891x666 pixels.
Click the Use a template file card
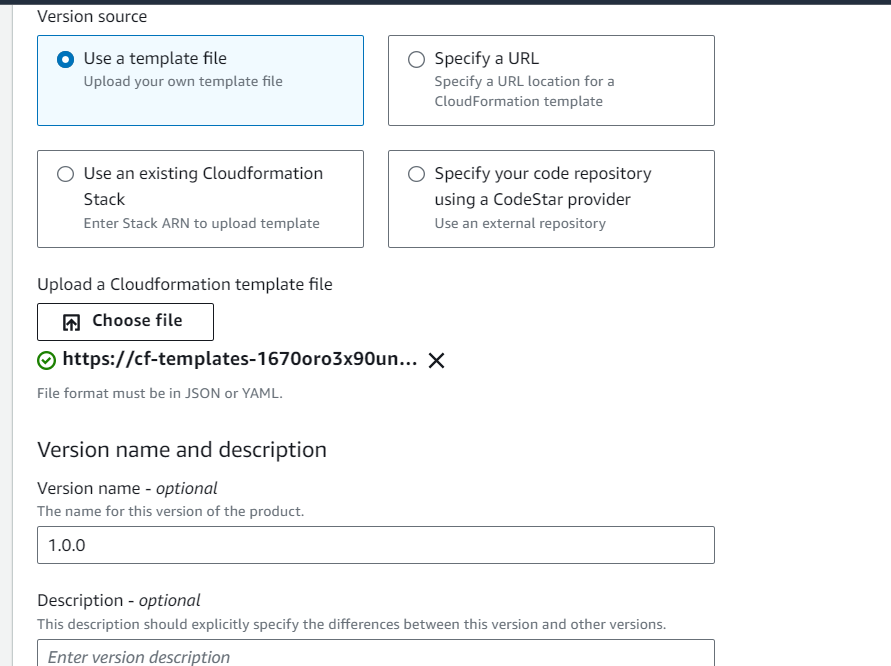[x=200, y=80]
